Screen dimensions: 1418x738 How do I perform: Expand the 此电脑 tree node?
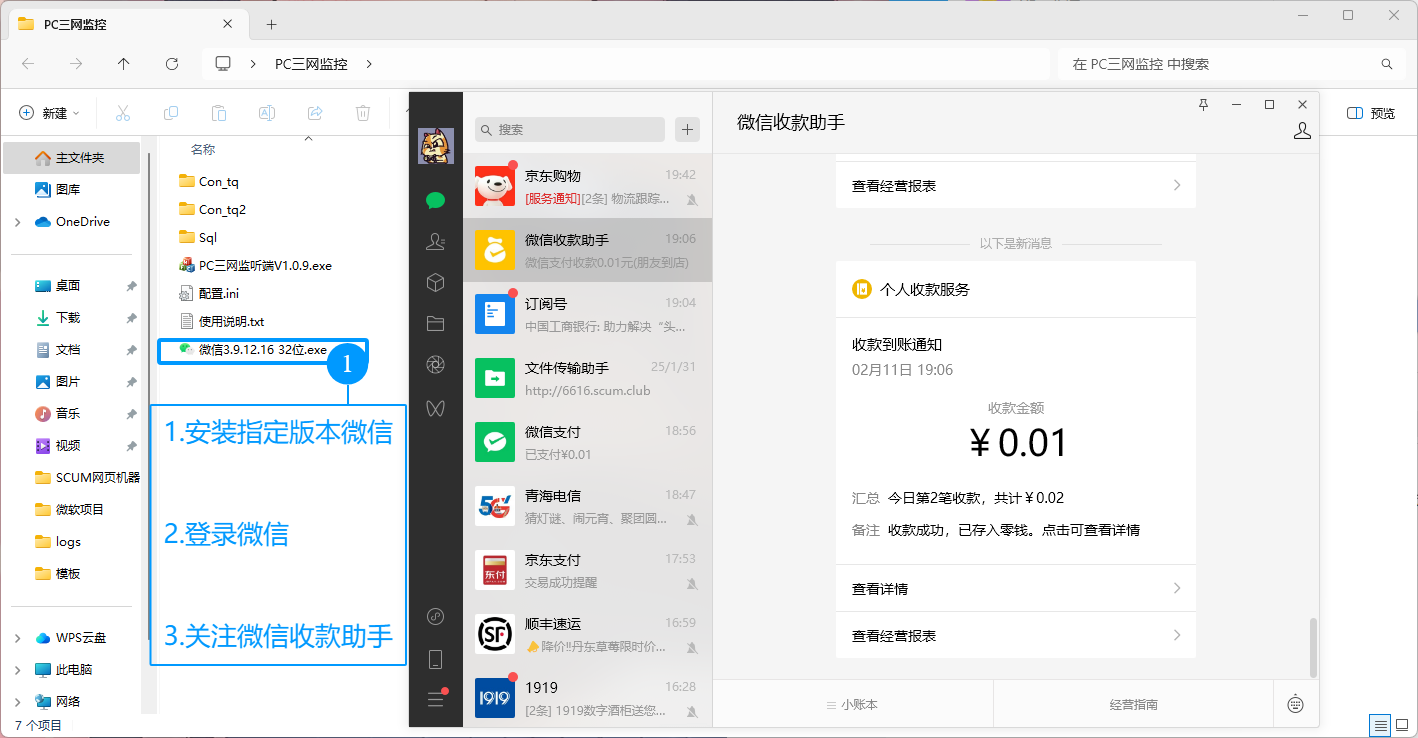tap(16, 669)
